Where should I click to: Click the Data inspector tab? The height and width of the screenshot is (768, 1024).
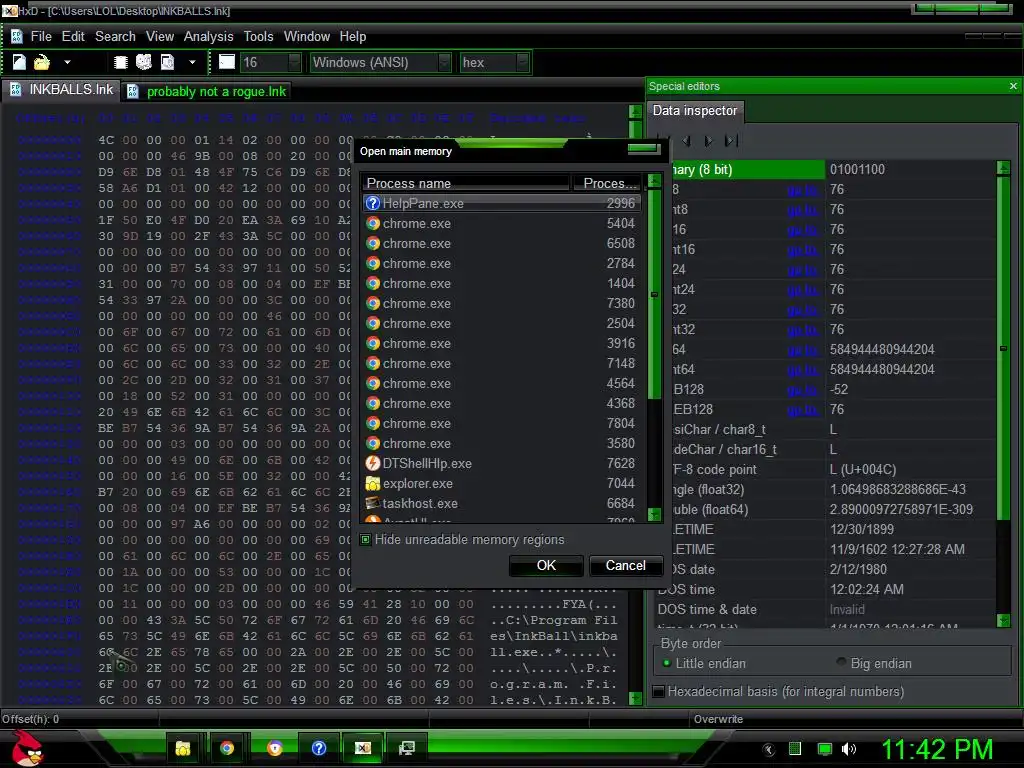point(695,110)
